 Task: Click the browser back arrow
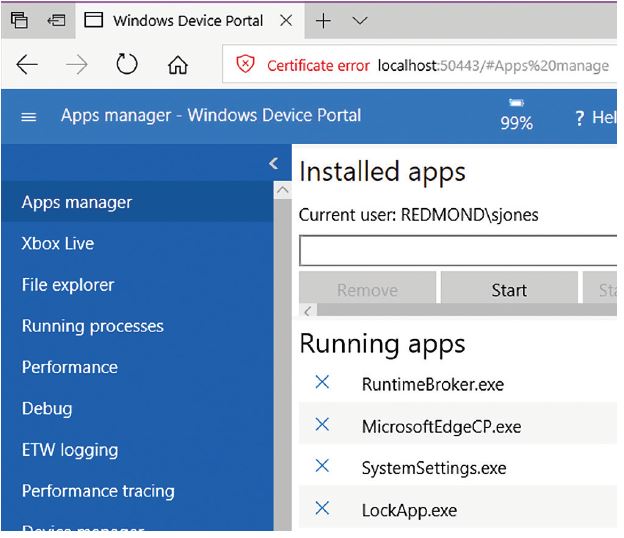tap(28, 66)
